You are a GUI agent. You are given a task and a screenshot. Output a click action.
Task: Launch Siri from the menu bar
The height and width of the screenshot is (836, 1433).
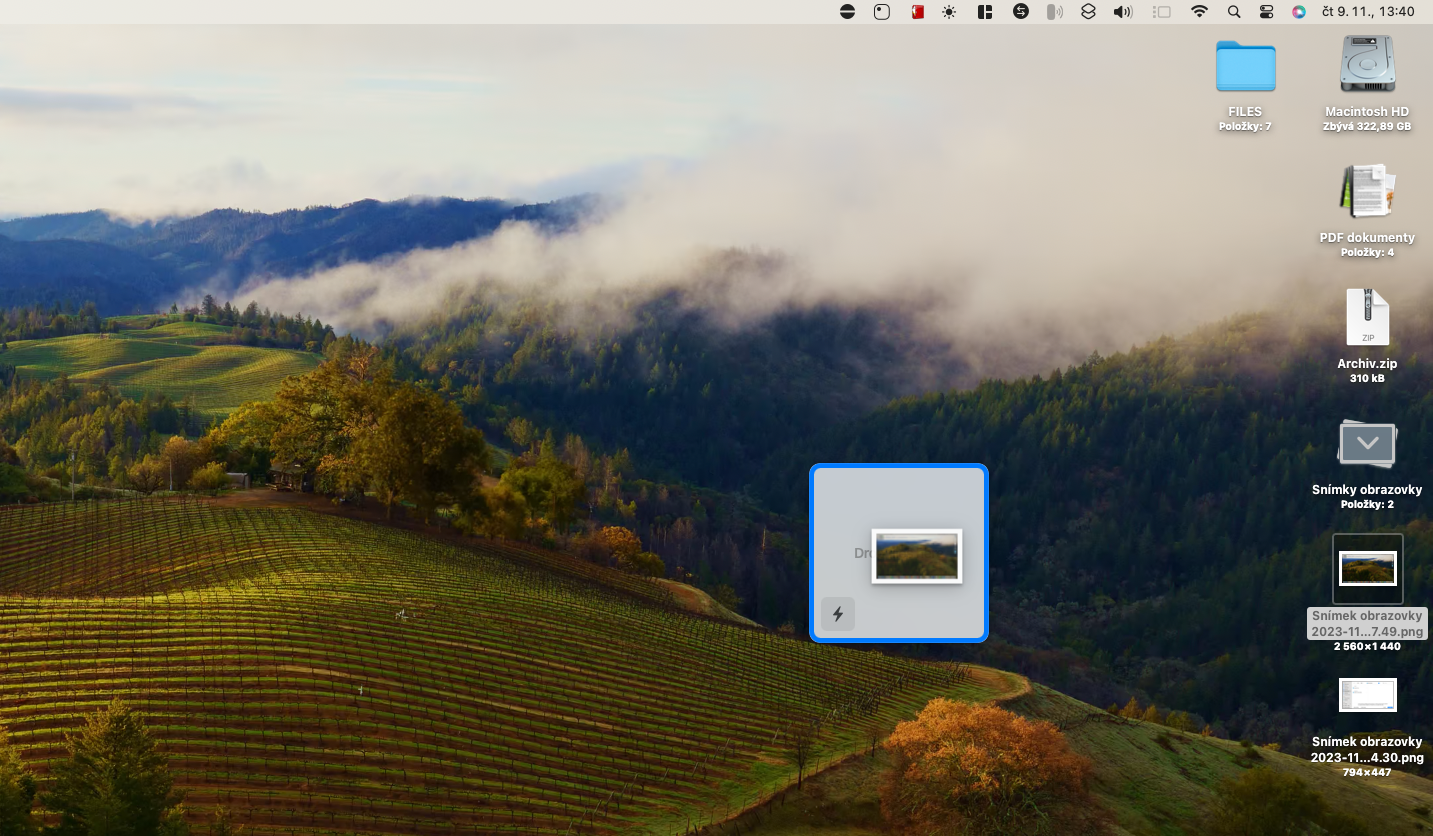pyautogui.click(x=1299, y=12)
